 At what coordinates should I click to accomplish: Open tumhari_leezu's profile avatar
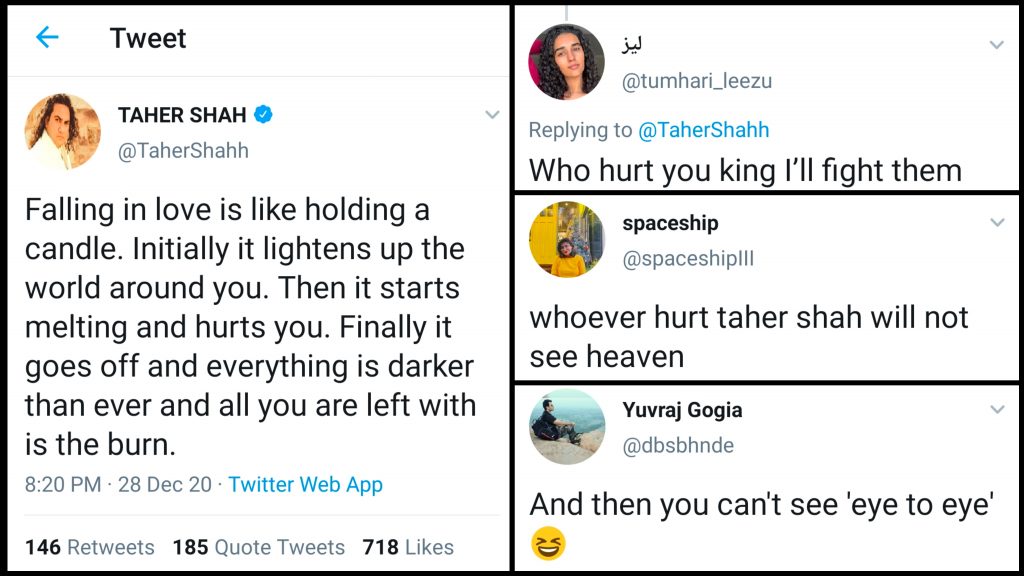(x=567, y=62)
